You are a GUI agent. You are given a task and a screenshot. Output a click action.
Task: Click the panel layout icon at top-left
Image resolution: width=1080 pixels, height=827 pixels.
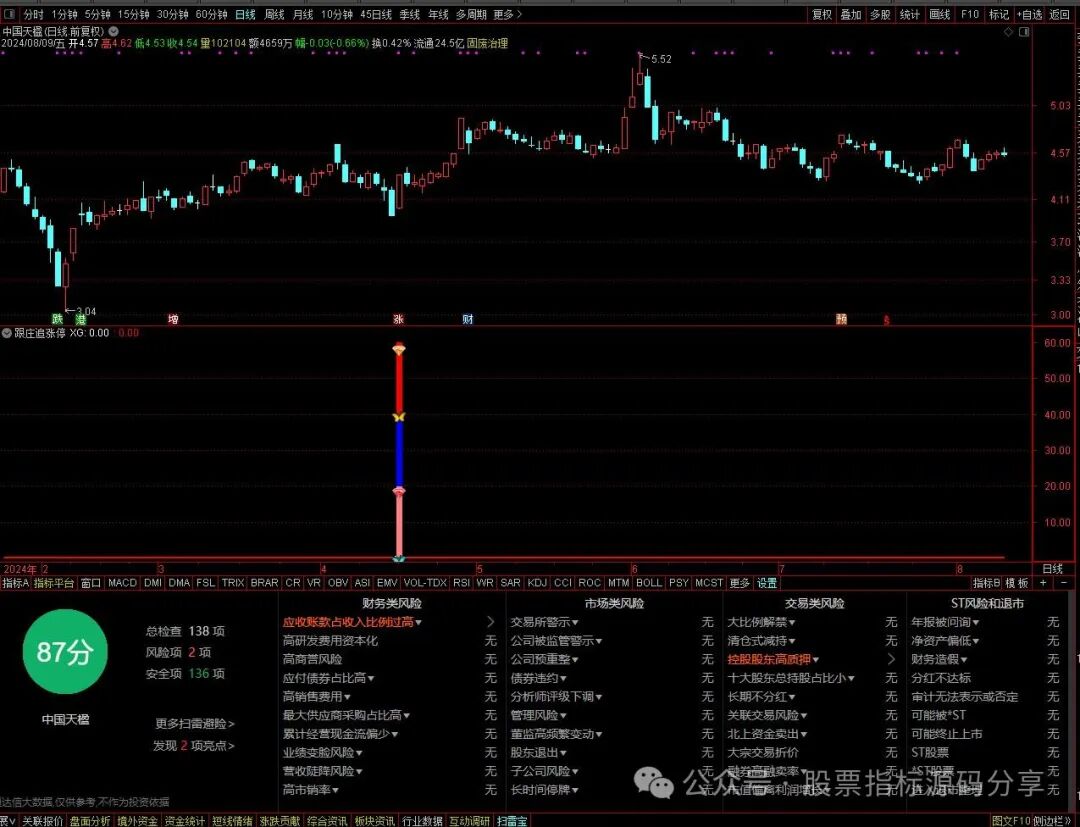[10, 14]
